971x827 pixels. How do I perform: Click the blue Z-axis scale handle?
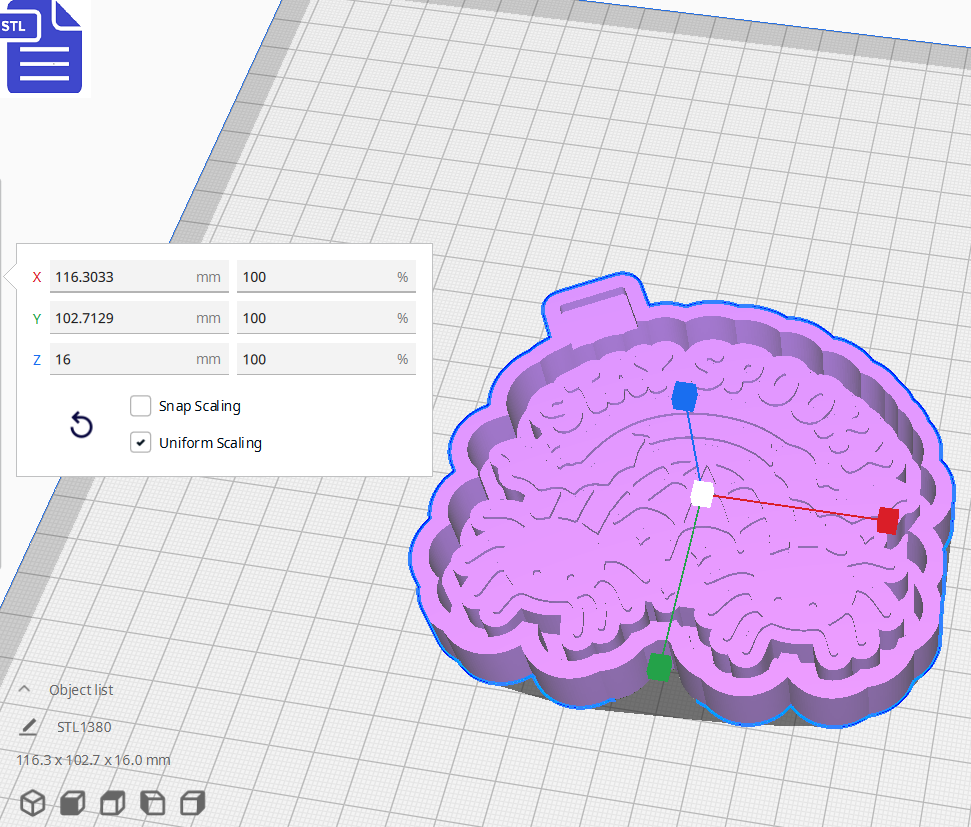pyautogui.click(x=684, y=396)
